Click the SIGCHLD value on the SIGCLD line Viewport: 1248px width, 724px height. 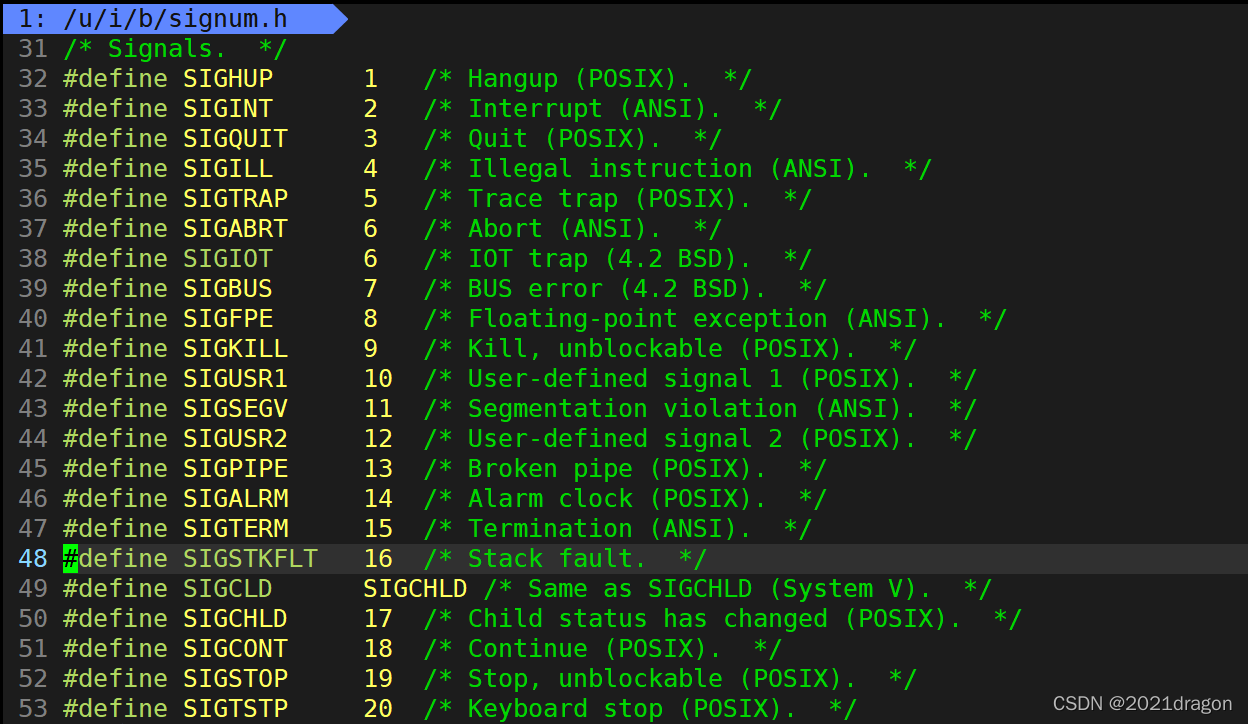(415, 588)
